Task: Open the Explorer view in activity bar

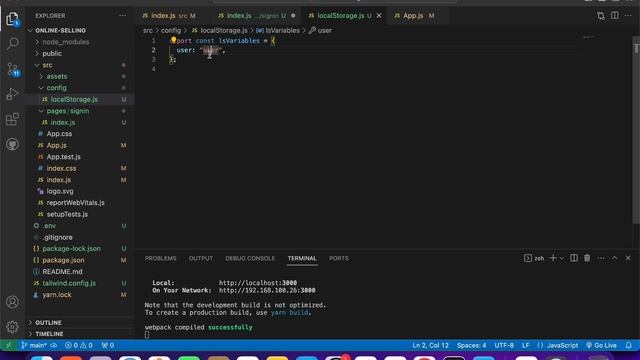Action: (x=12, y=18)
